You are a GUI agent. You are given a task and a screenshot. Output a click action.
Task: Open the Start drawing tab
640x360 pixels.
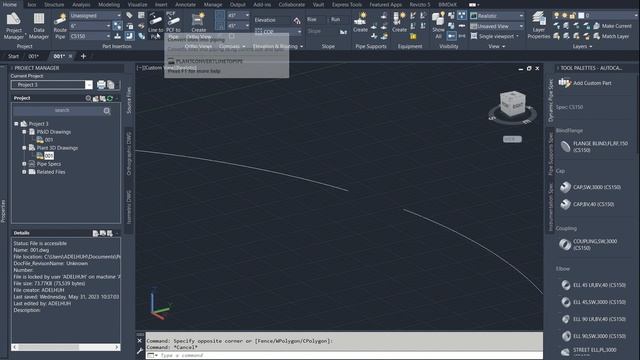coord(13,56)
